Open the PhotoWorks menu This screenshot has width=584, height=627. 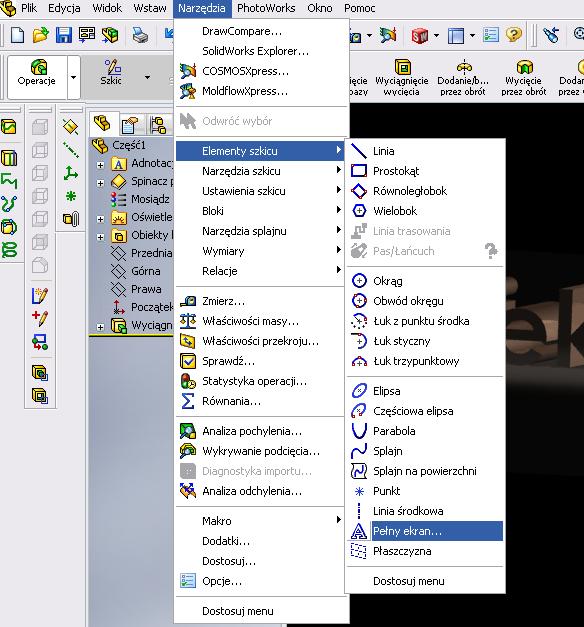click(266, 8)
